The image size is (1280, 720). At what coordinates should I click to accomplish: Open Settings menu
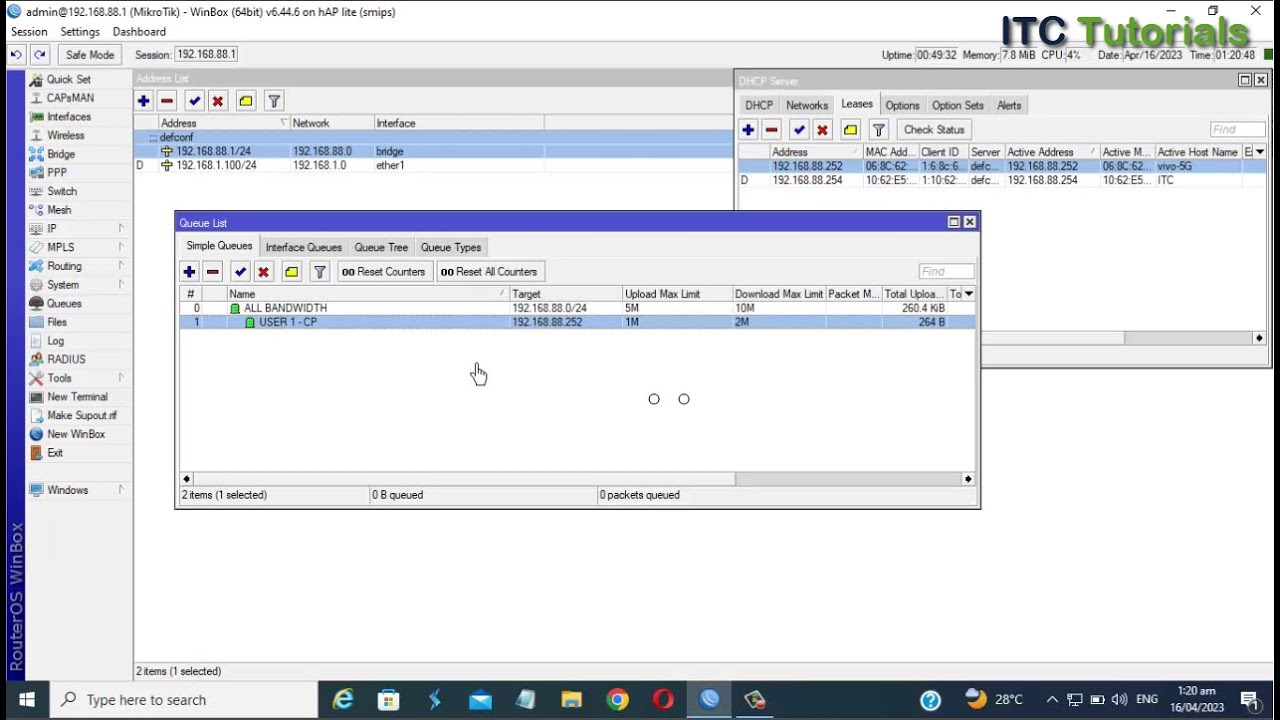[x=80, y=32]
